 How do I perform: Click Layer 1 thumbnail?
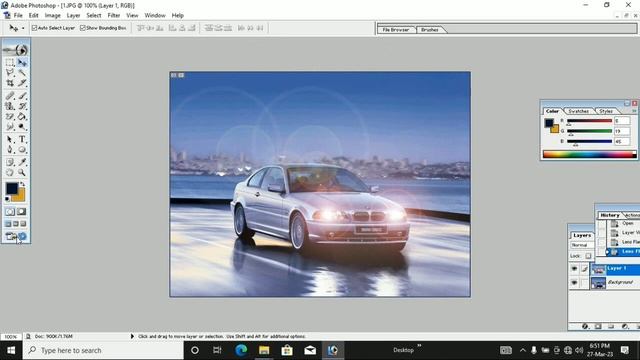(598, 269)
